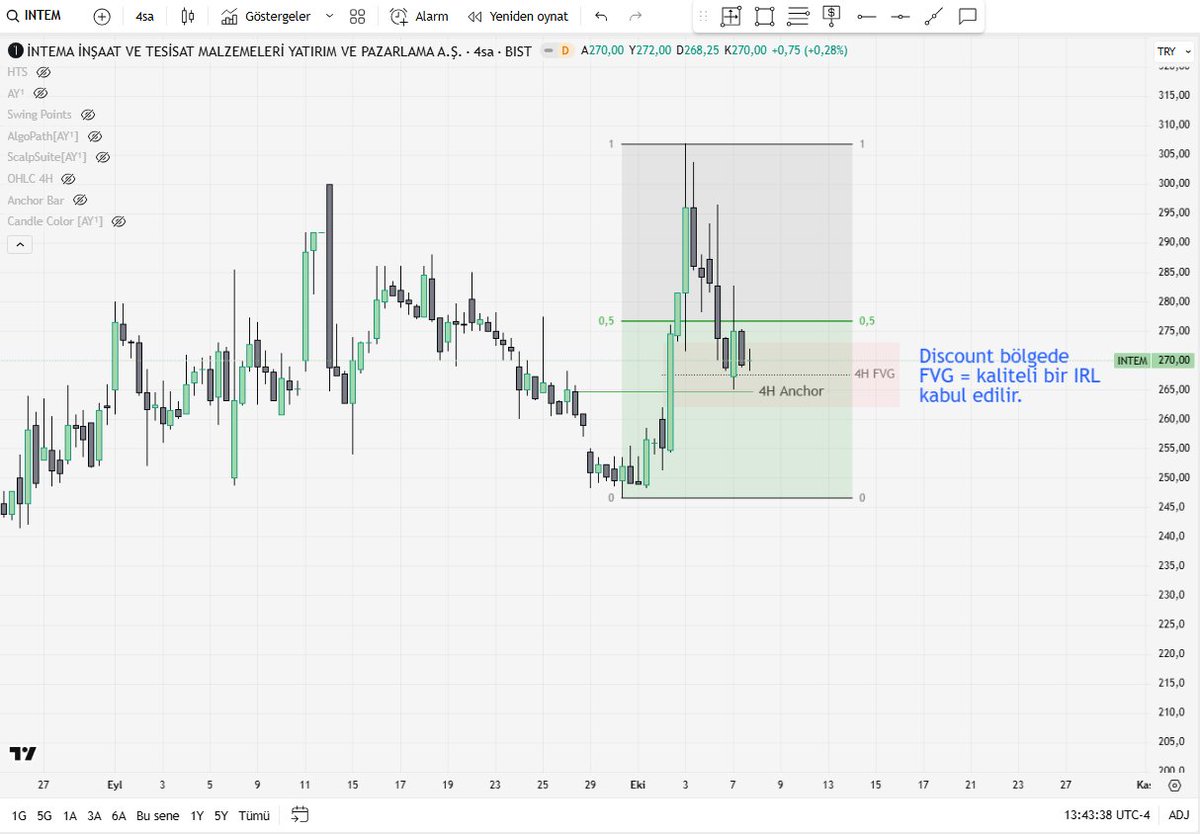Image resolution: width=1200 pixels, height=834 pixels.
Task: Show the Candle Color [AY¹] indicator
Action: [118, 221]
